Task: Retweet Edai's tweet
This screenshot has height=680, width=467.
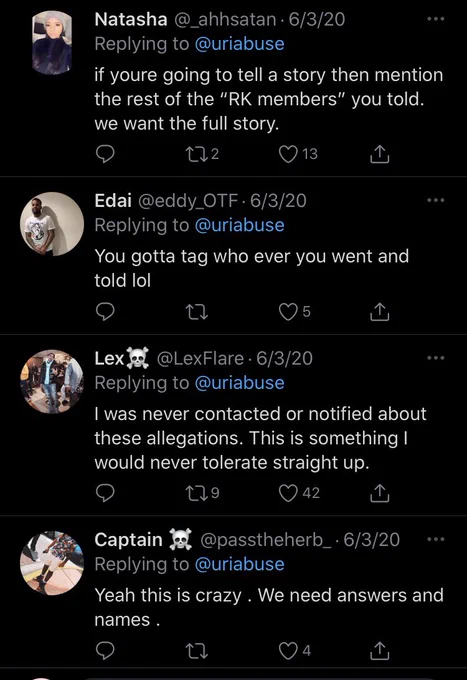Action: pyautogui.click(x=196, y=311)
